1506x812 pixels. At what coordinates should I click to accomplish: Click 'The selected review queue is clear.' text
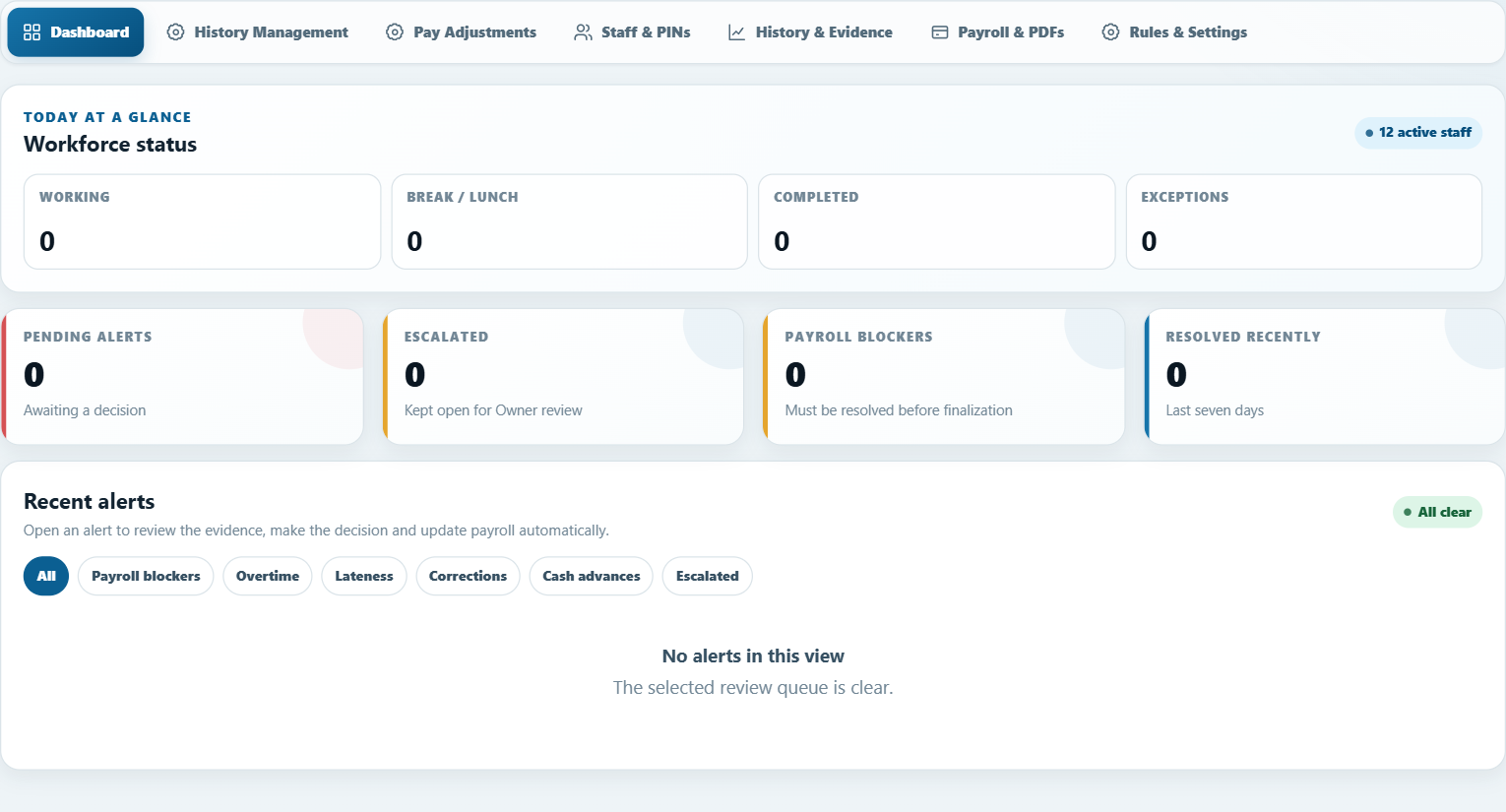coord(753,688)
